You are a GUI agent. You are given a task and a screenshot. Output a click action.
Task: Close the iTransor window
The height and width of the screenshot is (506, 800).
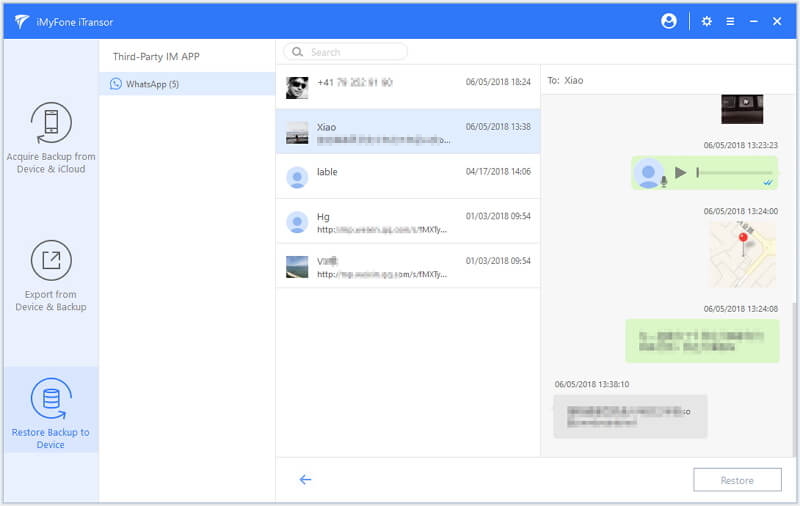pyautogui.click(x=777, y=21)
